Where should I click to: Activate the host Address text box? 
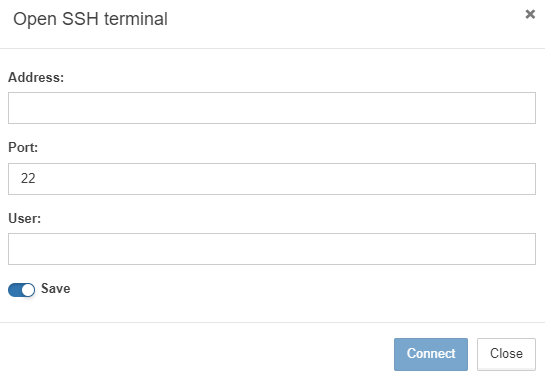click(272, 108)
